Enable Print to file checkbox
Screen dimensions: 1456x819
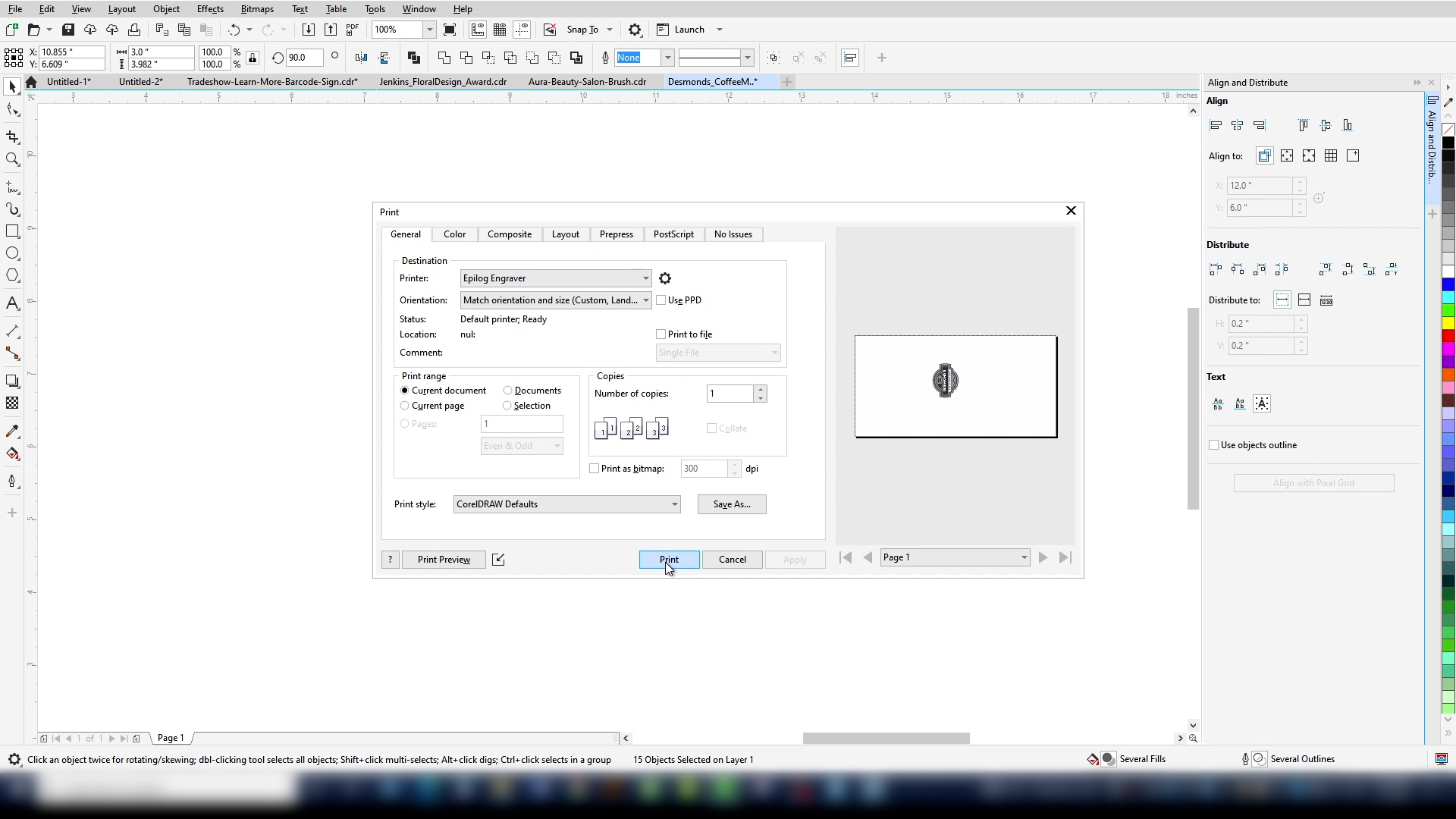(661, 334)
